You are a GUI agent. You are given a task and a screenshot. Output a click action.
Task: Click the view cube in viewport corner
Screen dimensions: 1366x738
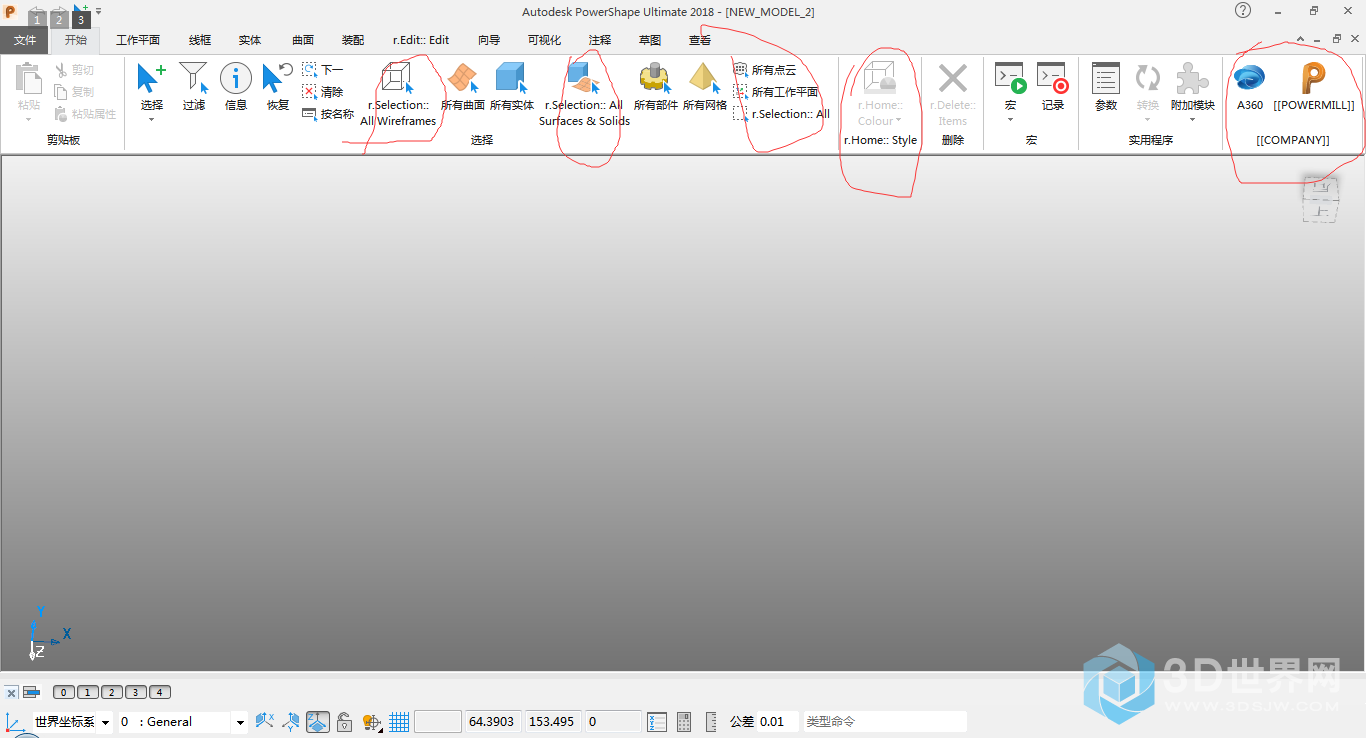1321,198
